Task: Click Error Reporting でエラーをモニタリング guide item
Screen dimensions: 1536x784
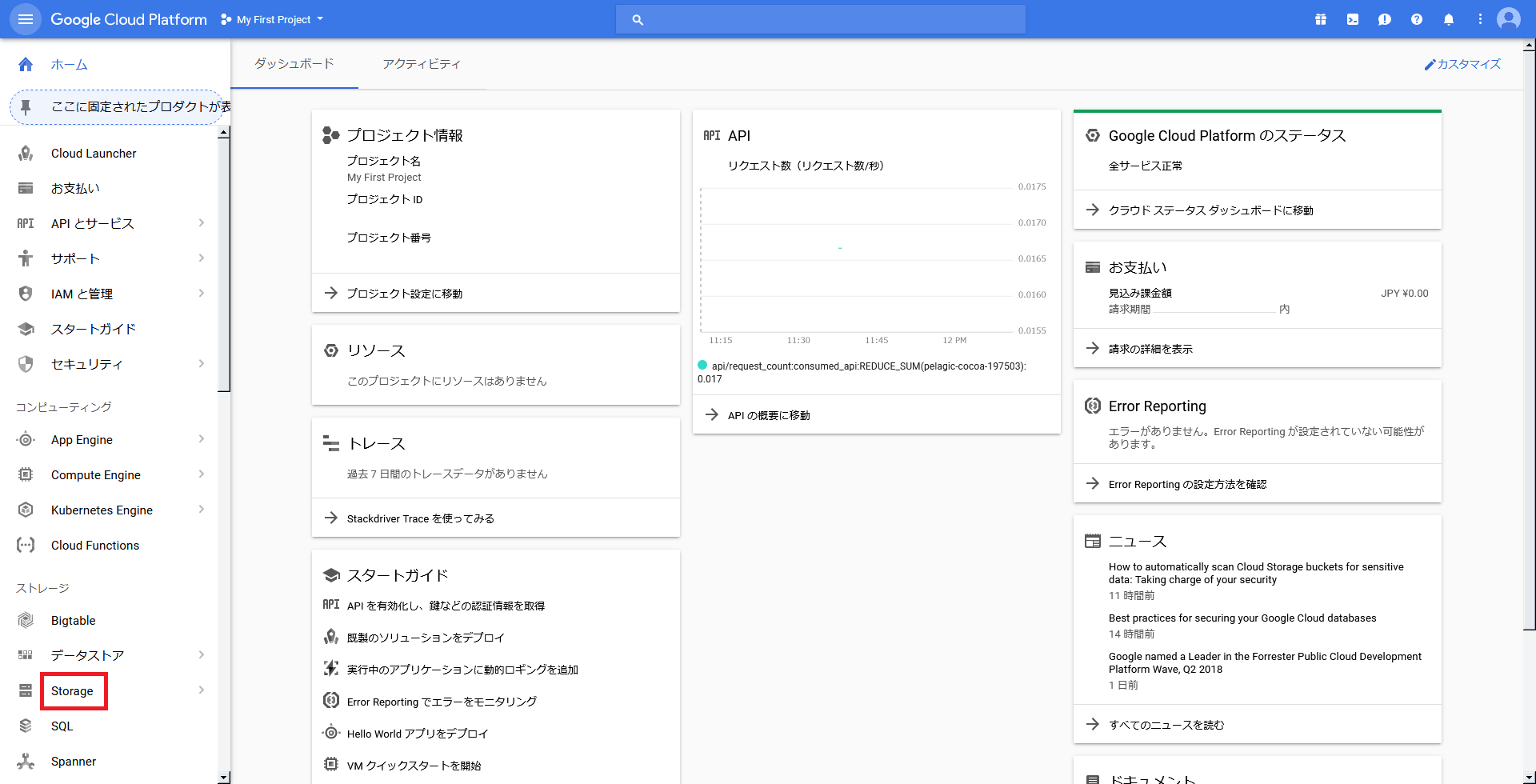Action: [442, 702]
